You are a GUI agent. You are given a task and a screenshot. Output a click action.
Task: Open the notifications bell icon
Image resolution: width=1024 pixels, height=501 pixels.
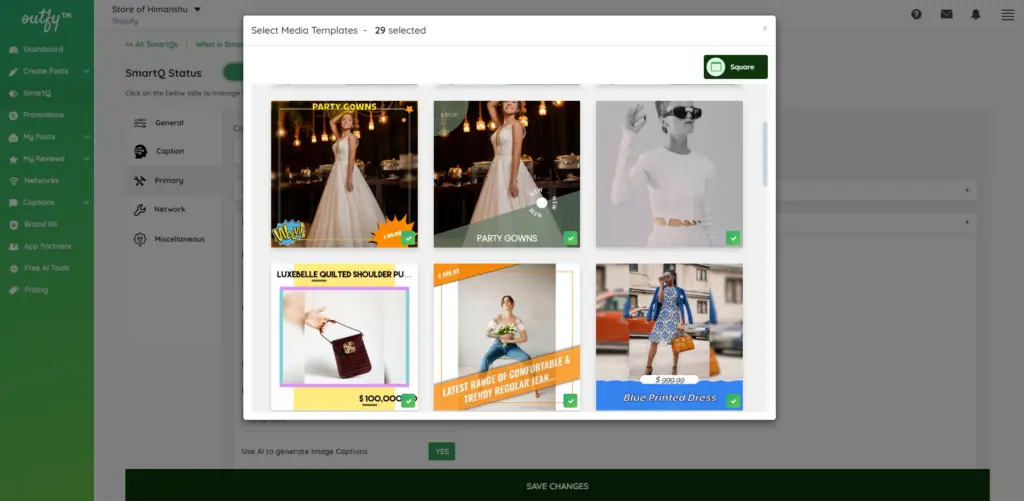[976, 14]
